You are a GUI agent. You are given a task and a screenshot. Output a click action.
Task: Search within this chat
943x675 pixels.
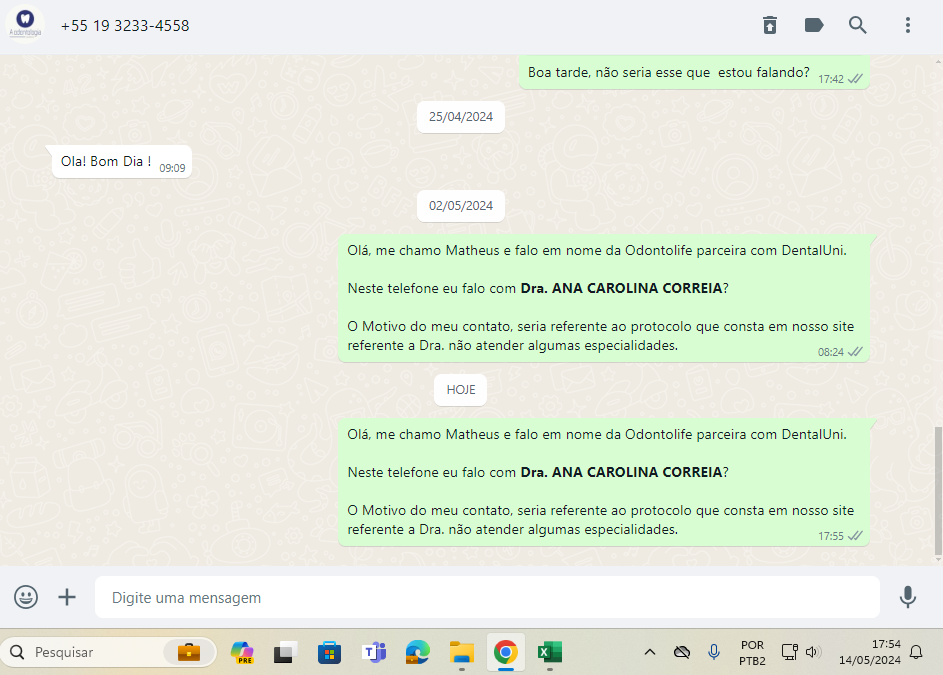(858, 25)
